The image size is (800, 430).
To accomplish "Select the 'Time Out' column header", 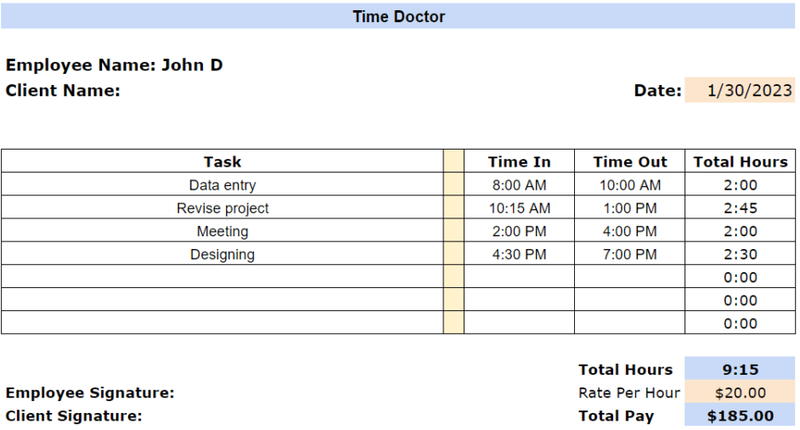I will 629,161.
